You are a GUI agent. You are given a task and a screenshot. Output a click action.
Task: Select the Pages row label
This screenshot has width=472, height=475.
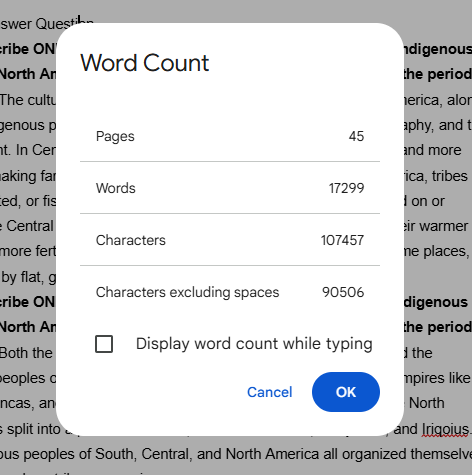coord(115,136)
